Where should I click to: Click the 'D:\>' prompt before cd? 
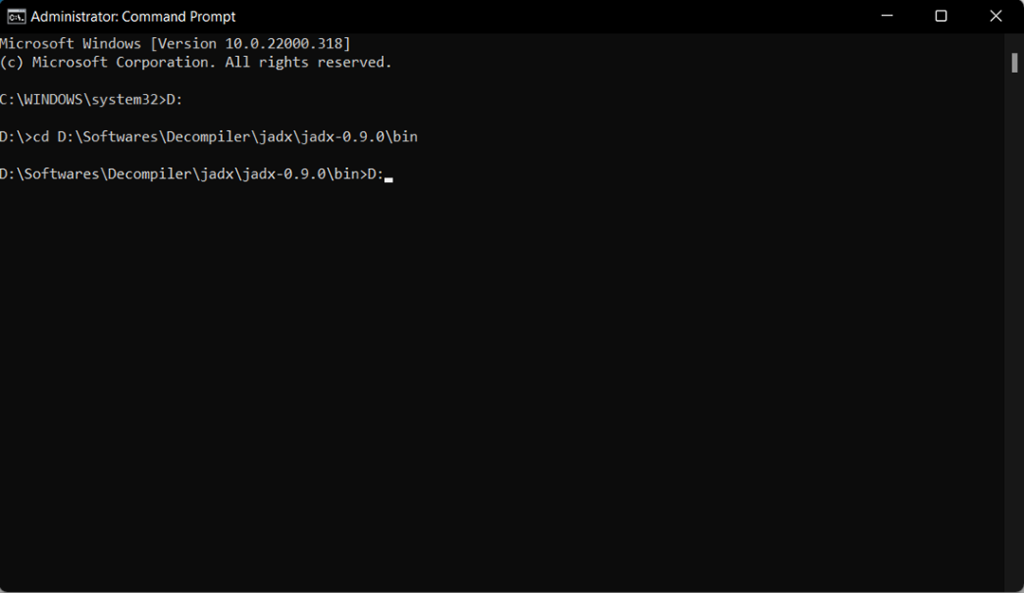click(16, 137)
